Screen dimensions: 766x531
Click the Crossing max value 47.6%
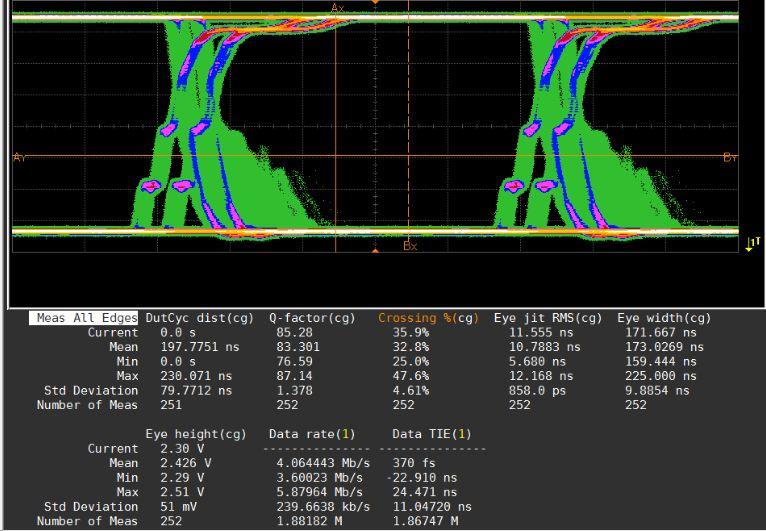tap(411, 376)
